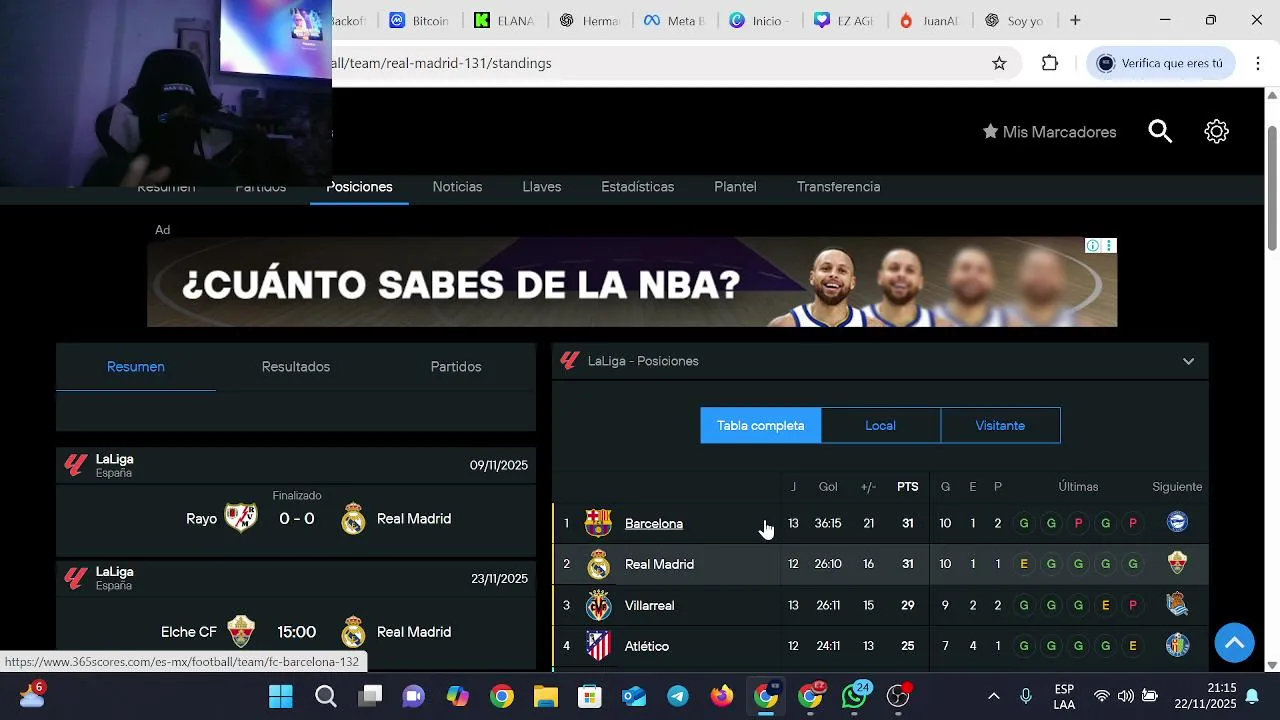
Task: Open the site search magnifier icon
Action: [1160, 132]
